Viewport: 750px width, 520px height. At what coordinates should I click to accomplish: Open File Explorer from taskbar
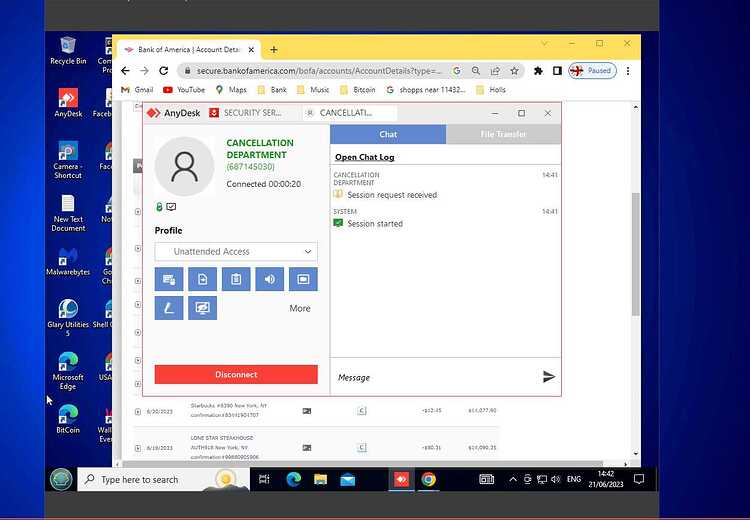pyautogui.click(x=320, y=479)
